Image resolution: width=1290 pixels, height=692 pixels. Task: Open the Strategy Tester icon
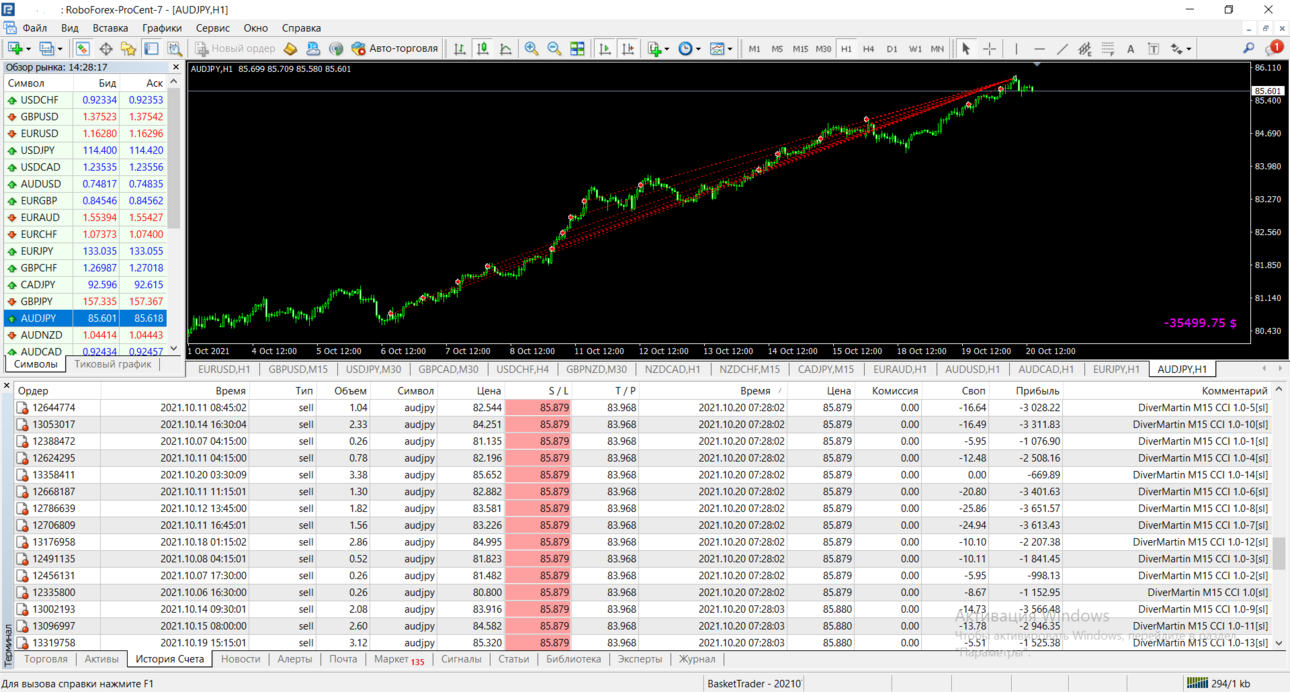[174, 48]
